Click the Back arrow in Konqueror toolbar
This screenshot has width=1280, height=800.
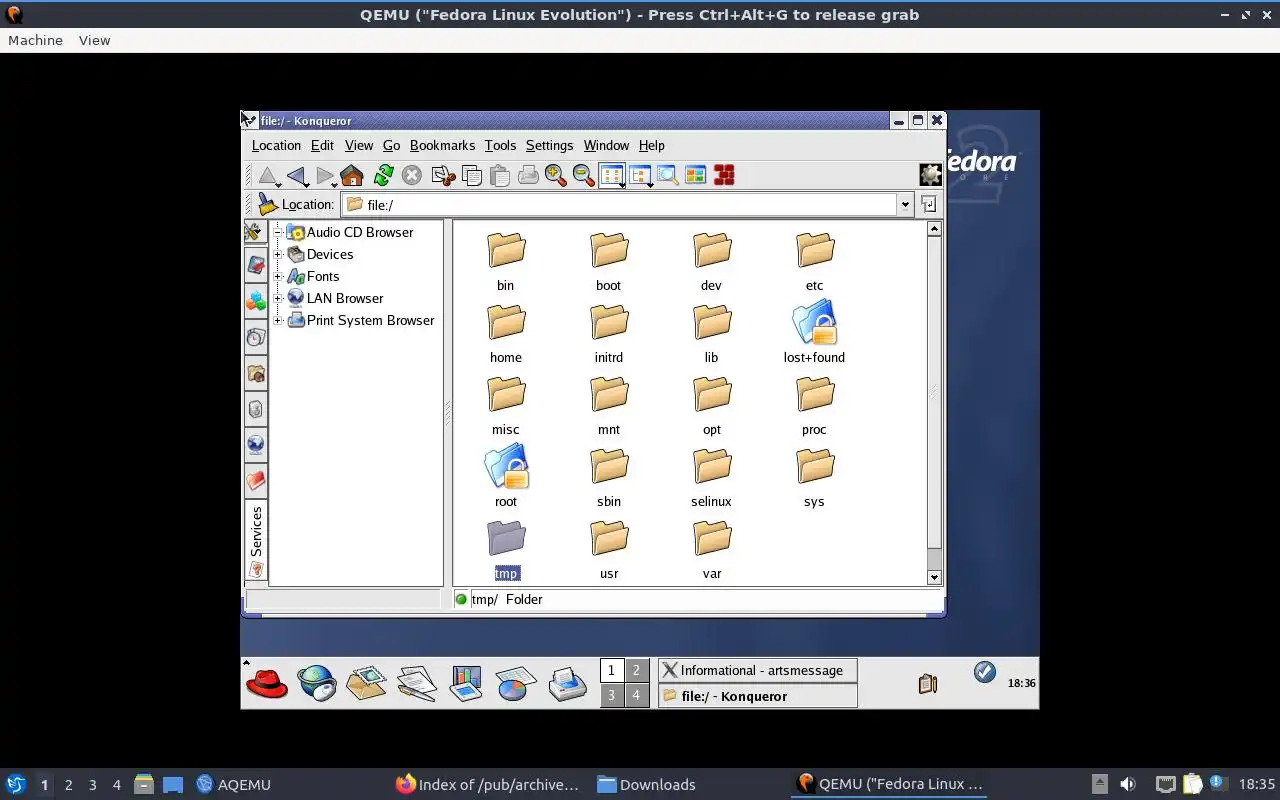click(x=296, y=176)
